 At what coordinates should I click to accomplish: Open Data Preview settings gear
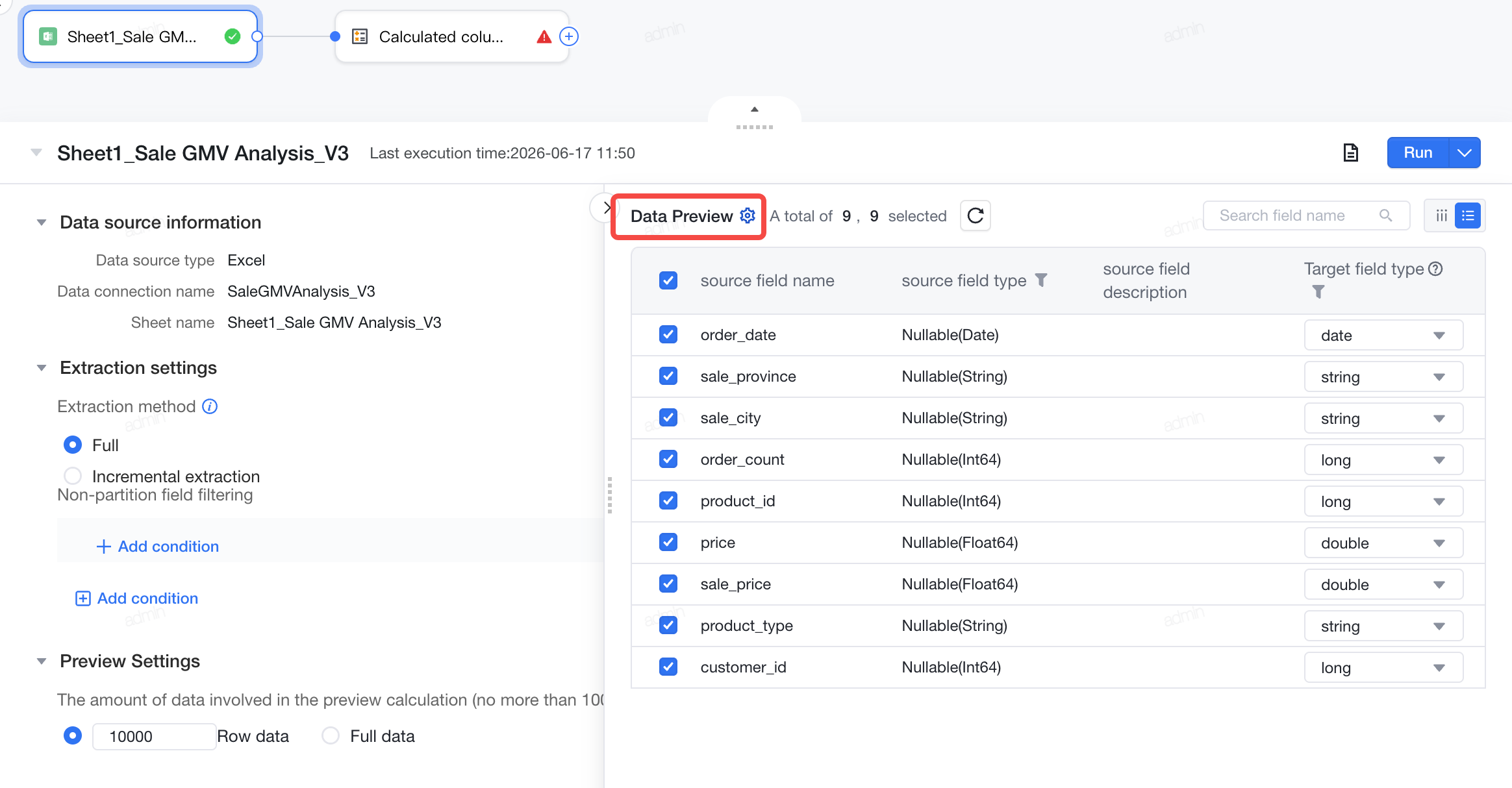(748, 215)
